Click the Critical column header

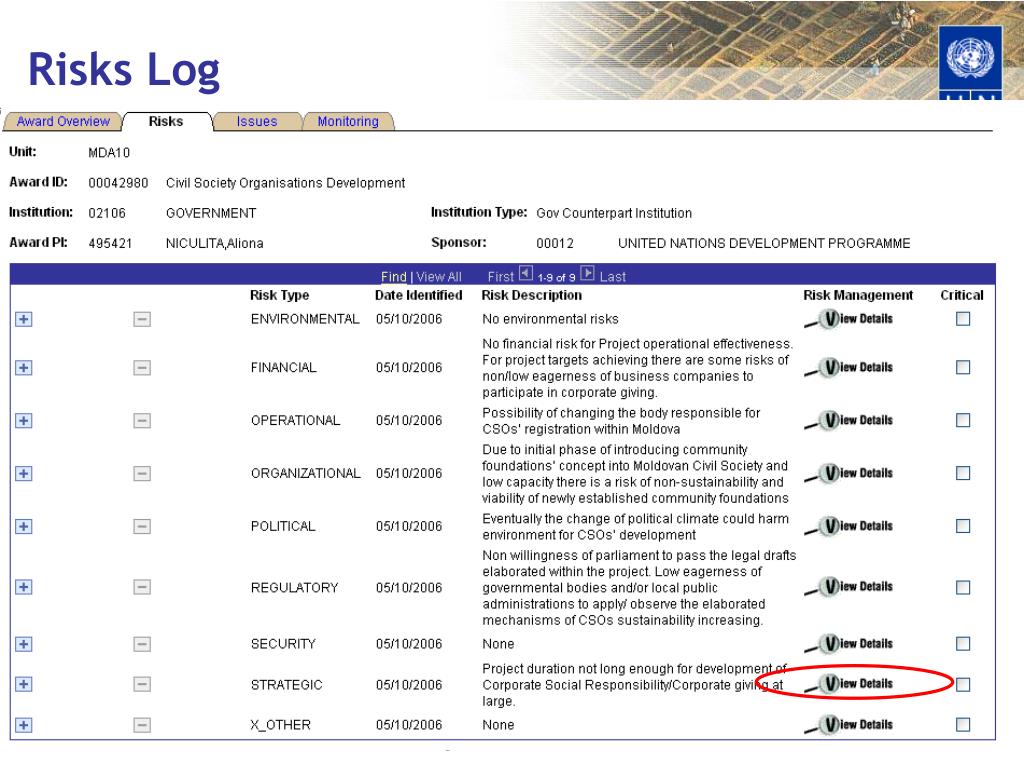[962, 295]
